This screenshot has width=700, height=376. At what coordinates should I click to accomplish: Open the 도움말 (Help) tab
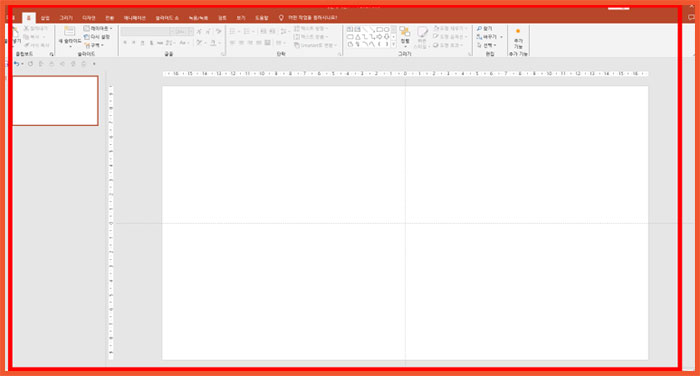point(262,18)
